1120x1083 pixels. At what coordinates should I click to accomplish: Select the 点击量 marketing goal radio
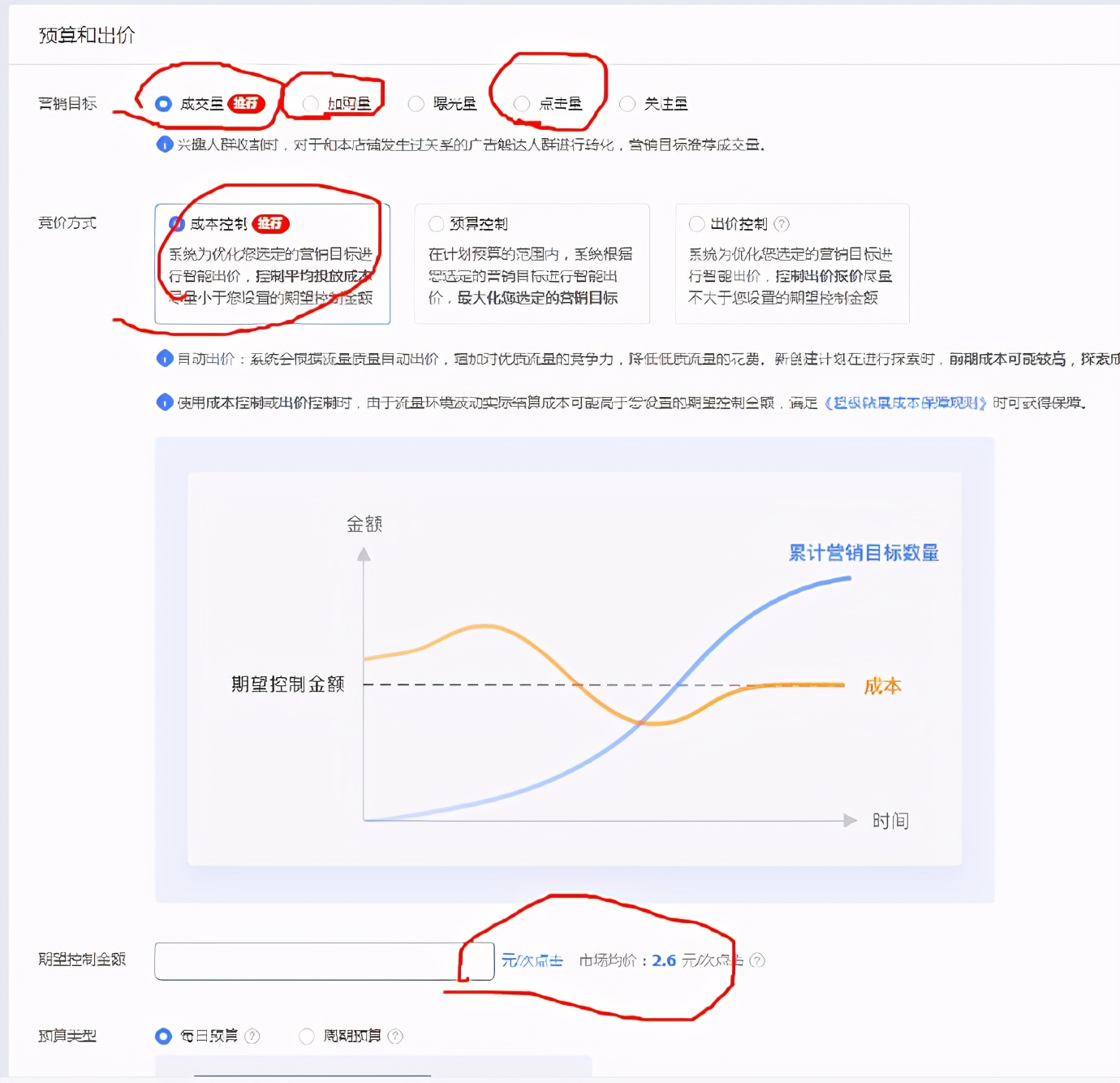pyautogui.click(x=522, y=104)
